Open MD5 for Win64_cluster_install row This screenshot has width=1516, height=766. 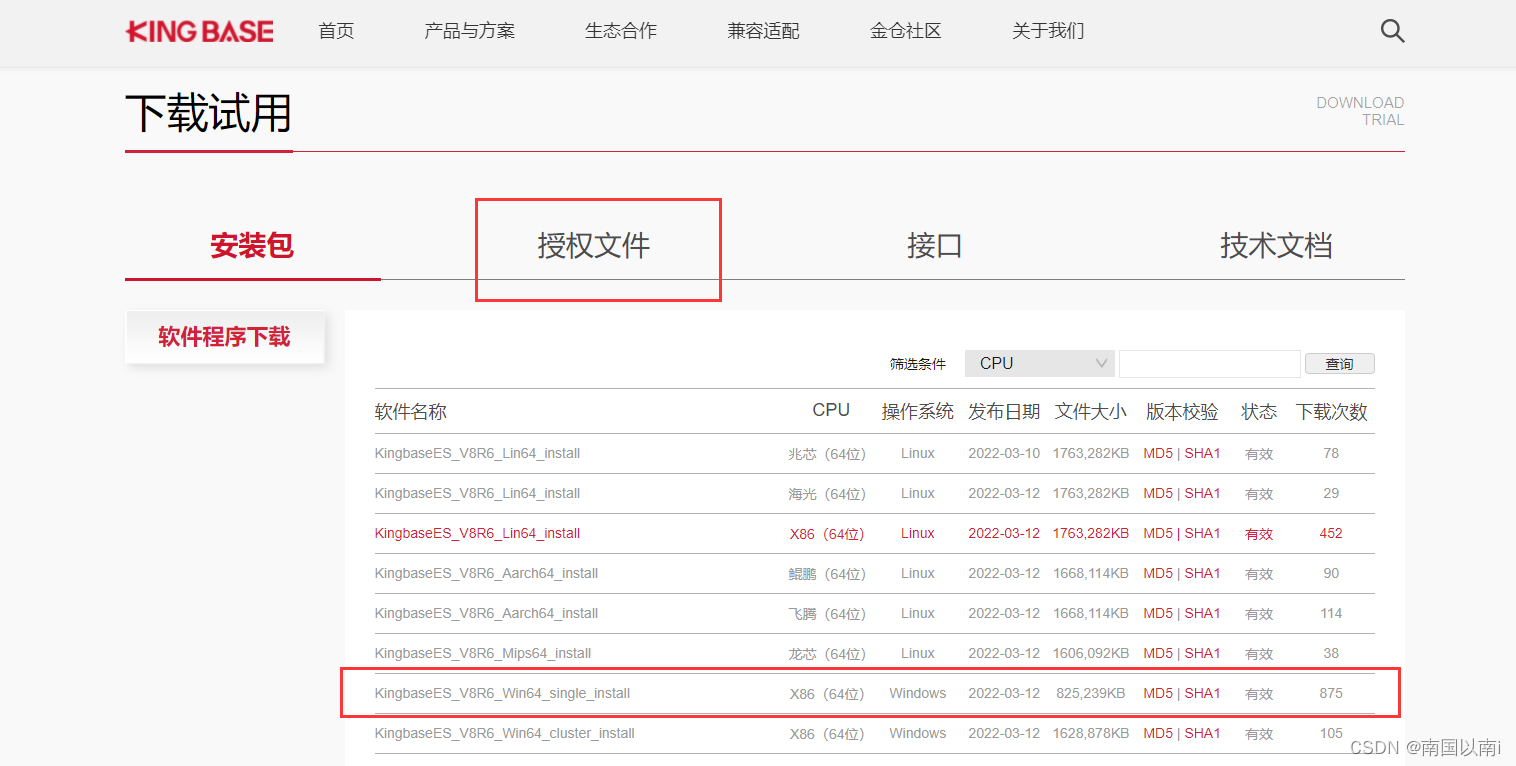point(1158,733)
